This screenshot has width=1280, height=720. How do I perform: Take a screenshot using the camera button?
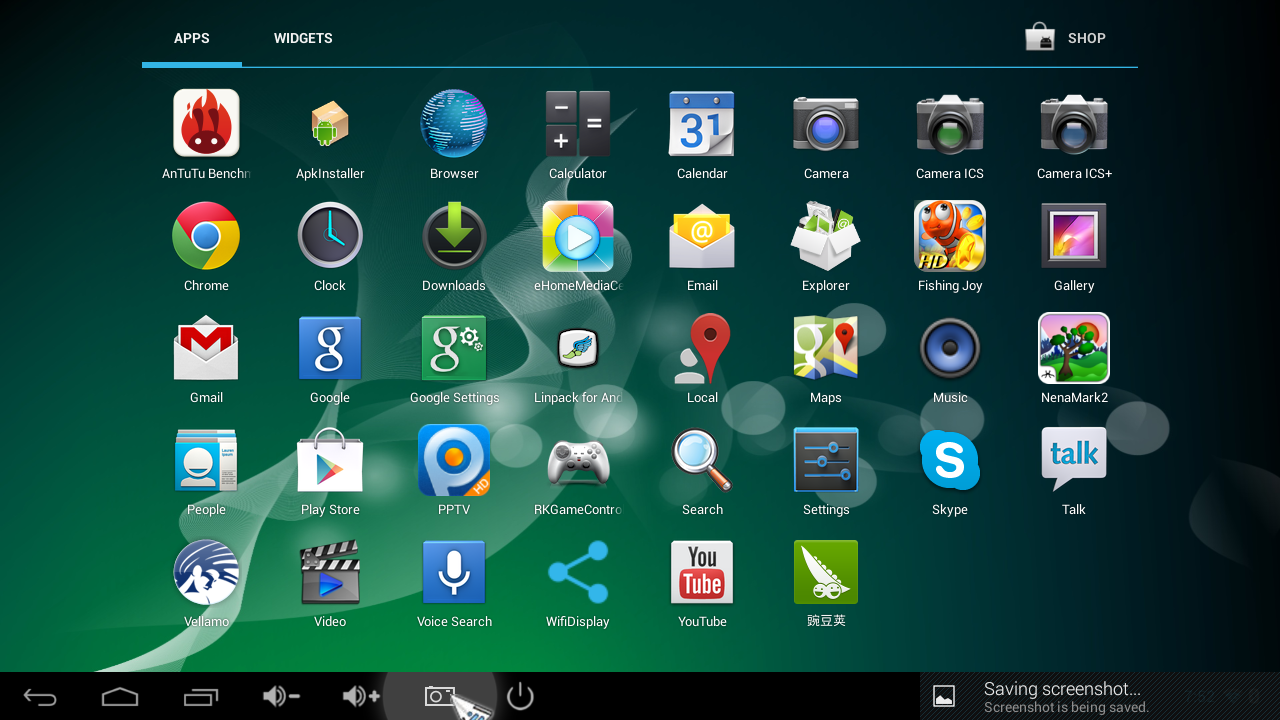[440, 696]
